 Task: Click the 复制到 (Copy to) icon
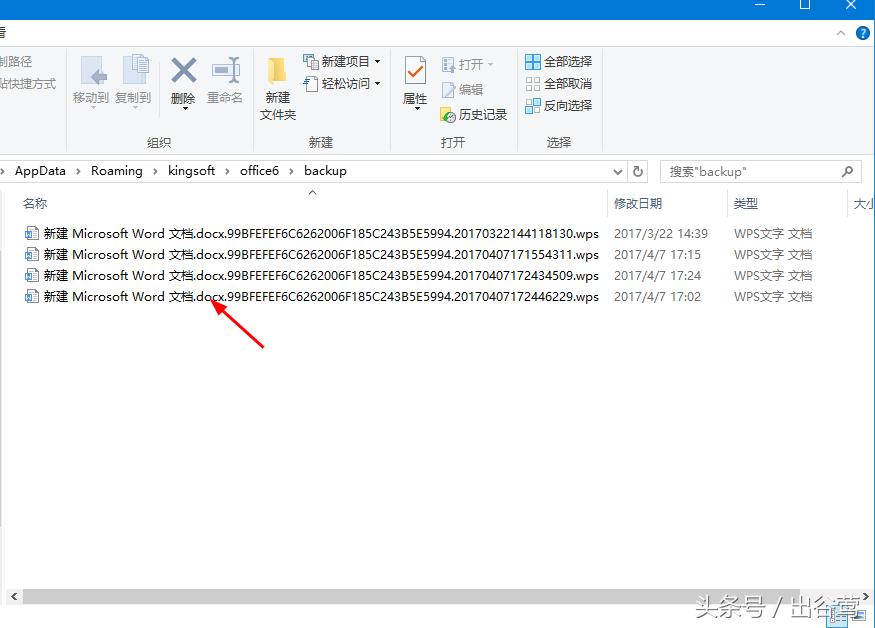[x=135, y=80]
